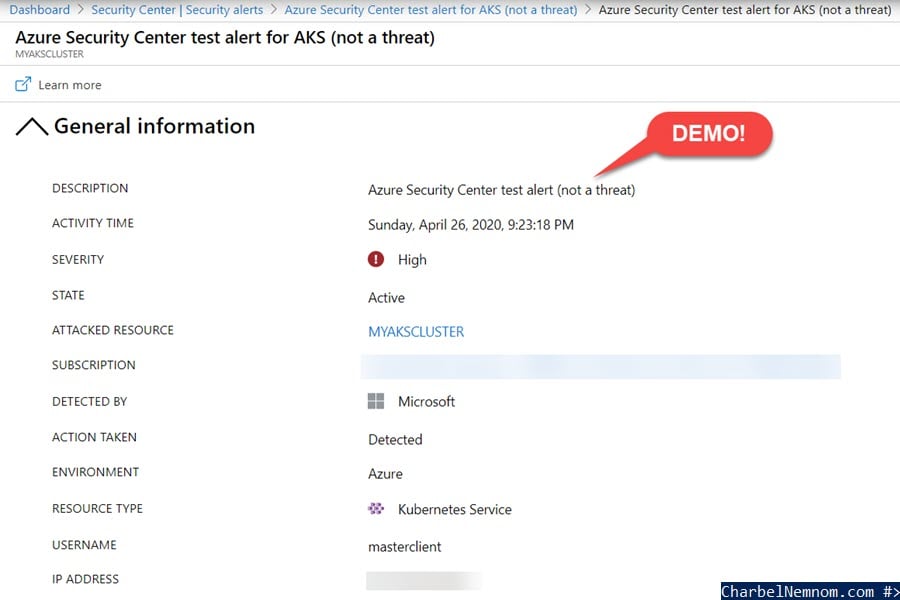The height and width of the screenshot is (600, 900).
Task: Click the Active state value
Action: 386,297
